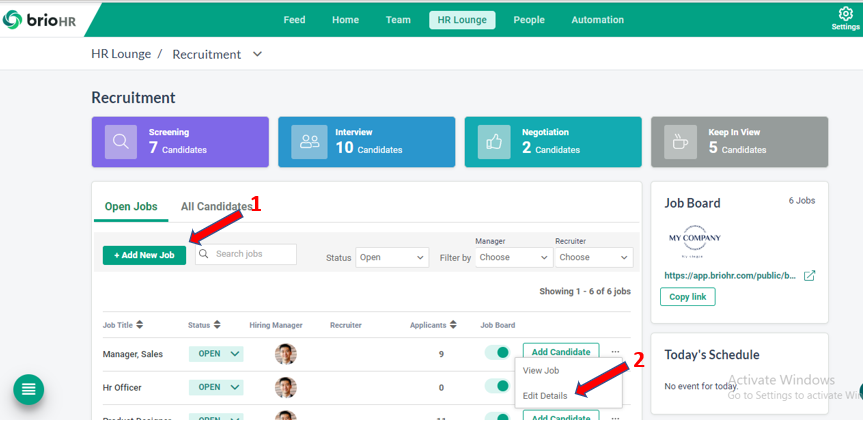
Task: Open the briohr public job board URL
Action: point(730,276)
